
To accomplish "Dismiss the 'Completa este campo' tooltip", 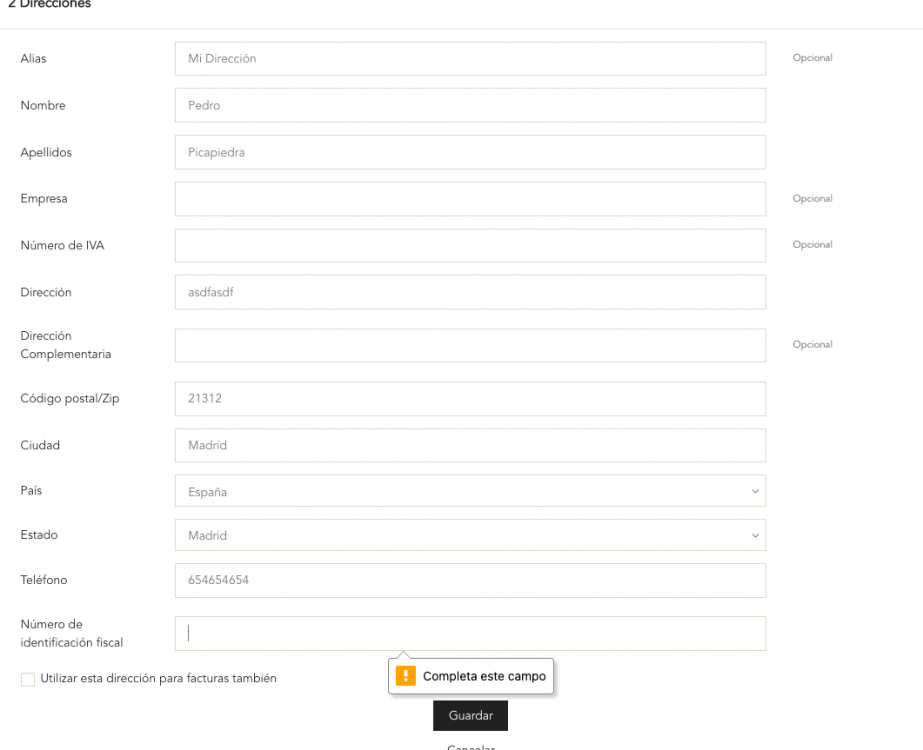I will [471, 676].
